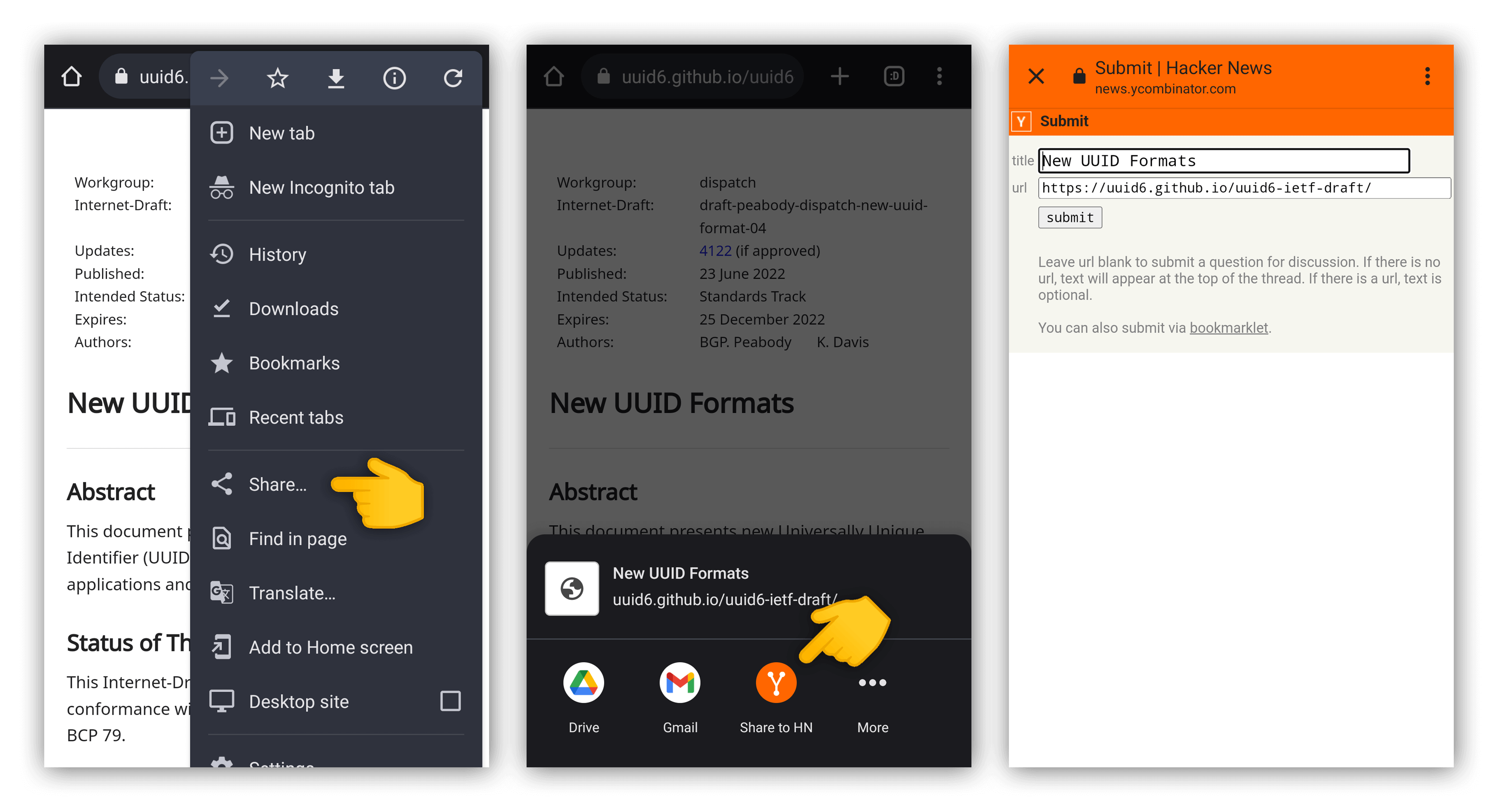1498x812 pixels.
Task: Click the Share... menu option
Action: point(278,485)
